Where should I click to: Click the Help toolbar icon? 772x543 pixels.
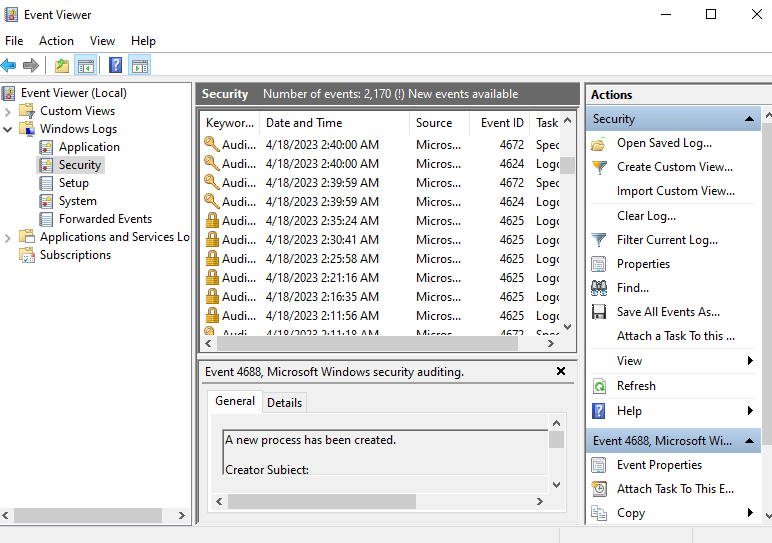(x=115, y=65)
